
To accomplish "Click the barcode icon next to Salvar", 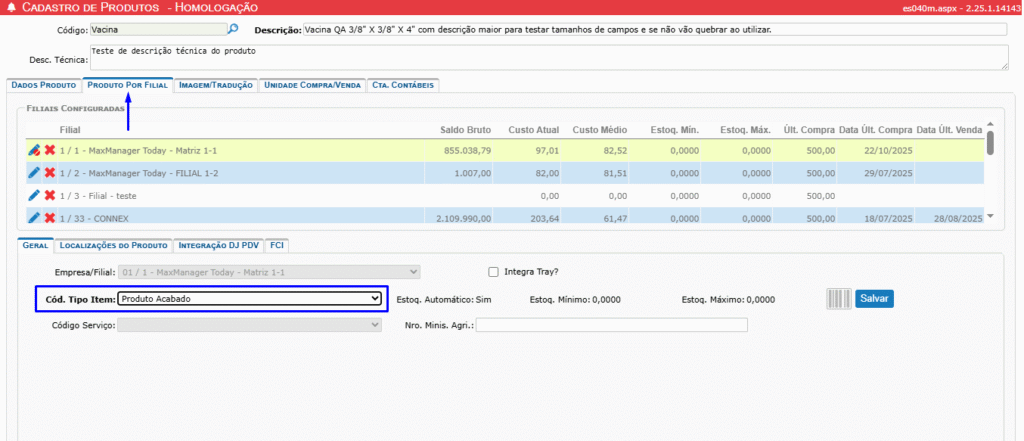I will click(837, 298).
